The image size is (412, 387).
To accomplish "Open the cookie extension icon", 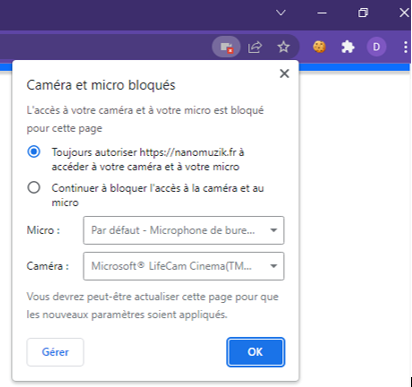I will (319, 47).
